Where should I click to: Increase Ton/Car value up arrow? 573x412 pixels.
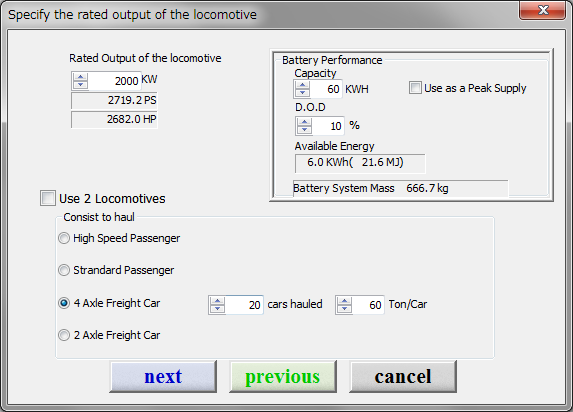pyautogui.click(x=344, y=301)
